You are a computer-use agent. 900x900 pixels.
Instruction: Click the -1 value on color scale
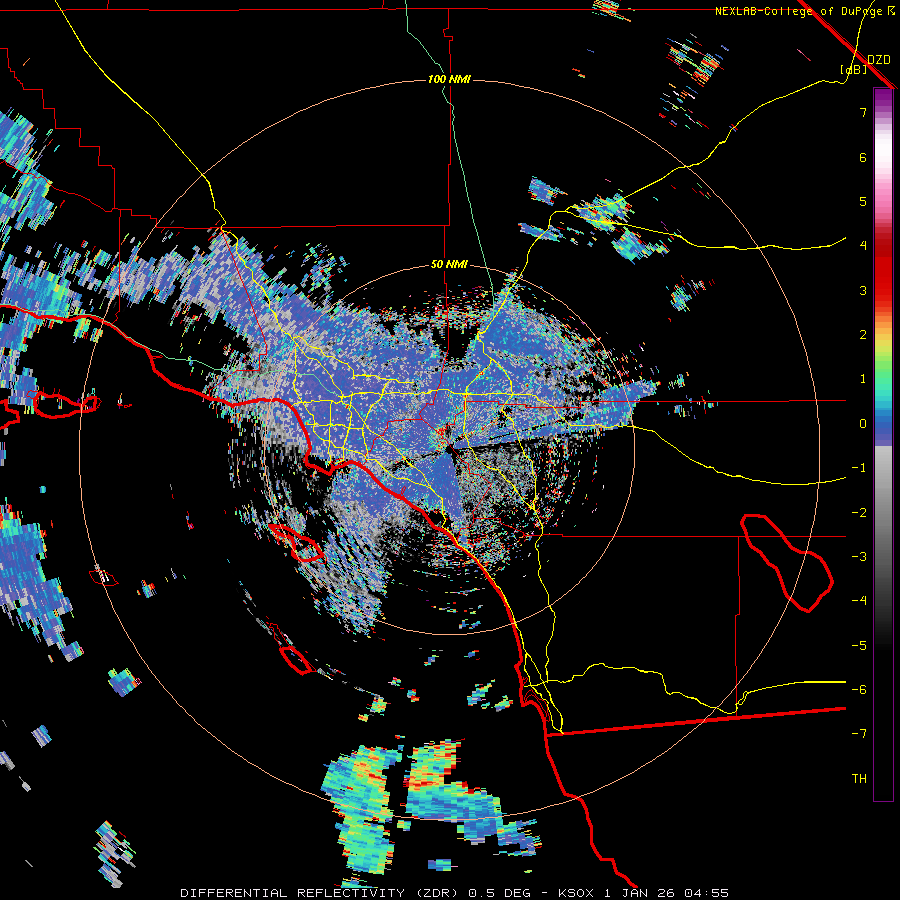coord(859,468)
